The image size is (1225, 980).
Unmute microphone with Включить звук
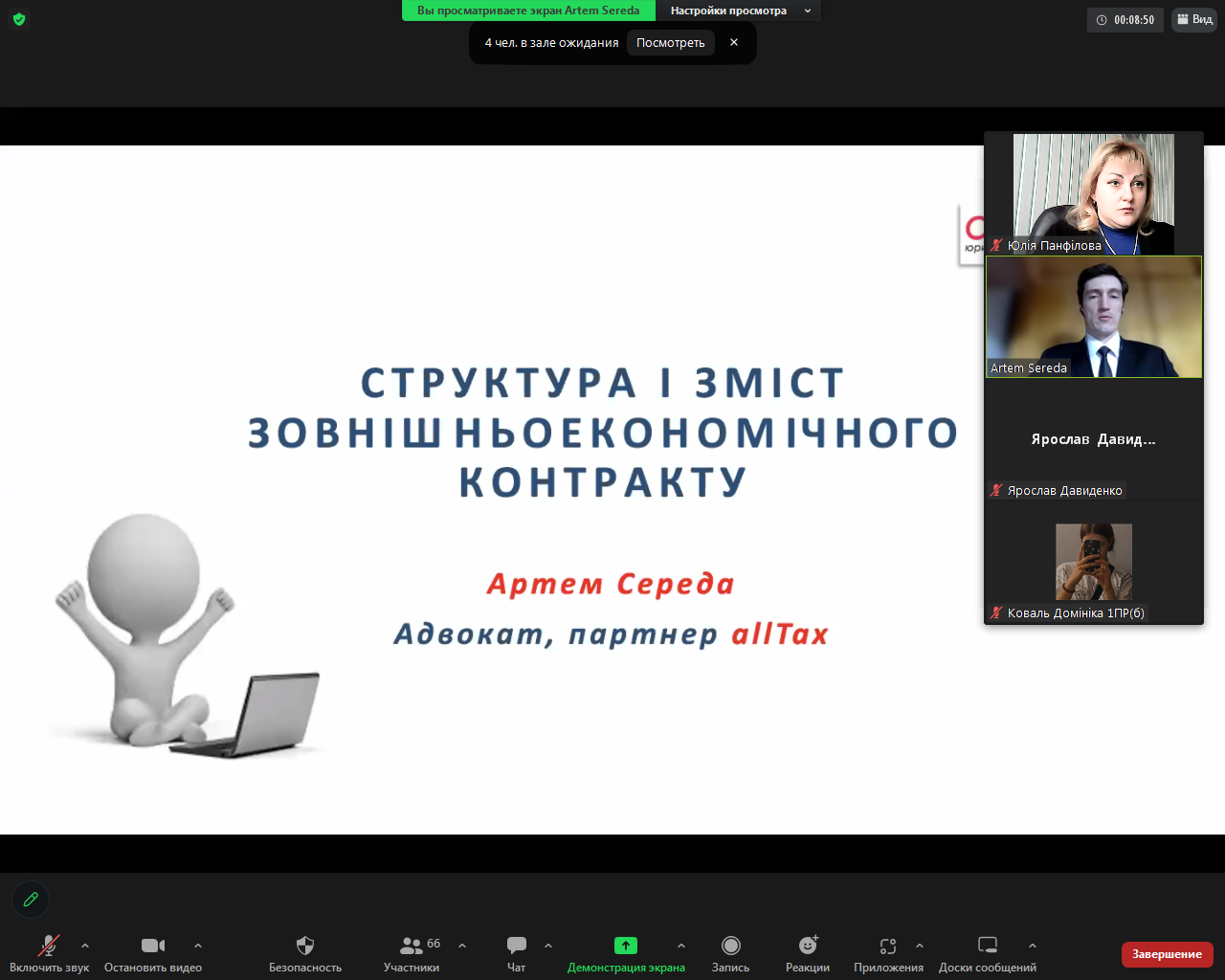49,954
